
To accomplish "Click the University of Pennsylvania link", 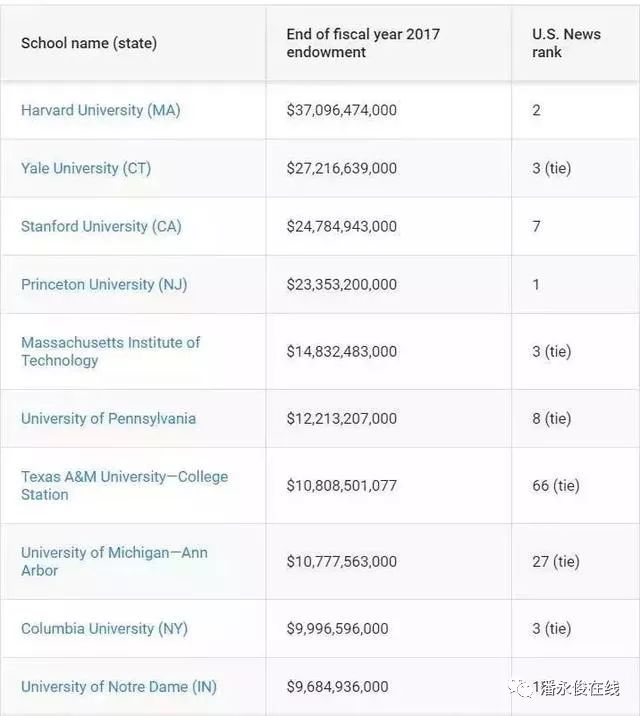I will coord(108,418).
